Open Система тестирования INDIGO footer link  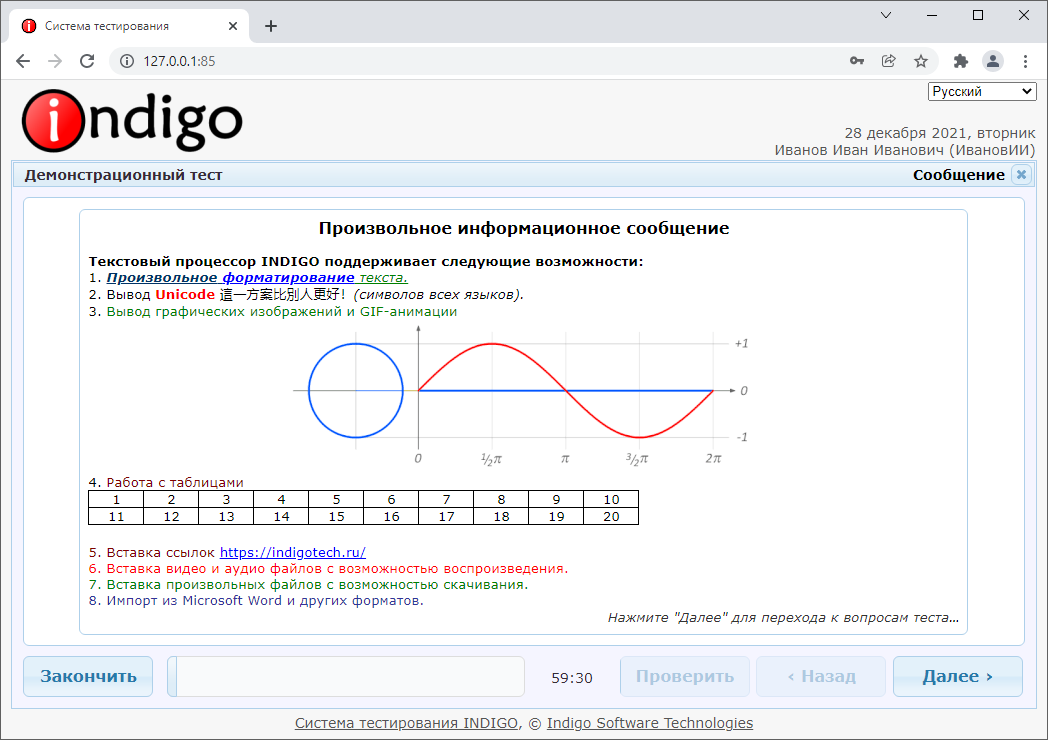[406, 723]
